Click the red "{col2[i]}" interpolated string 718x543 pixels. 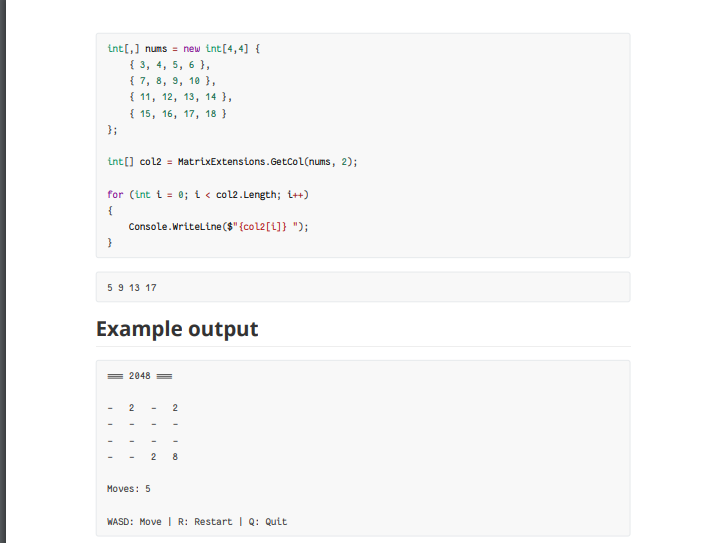[263, 227]
